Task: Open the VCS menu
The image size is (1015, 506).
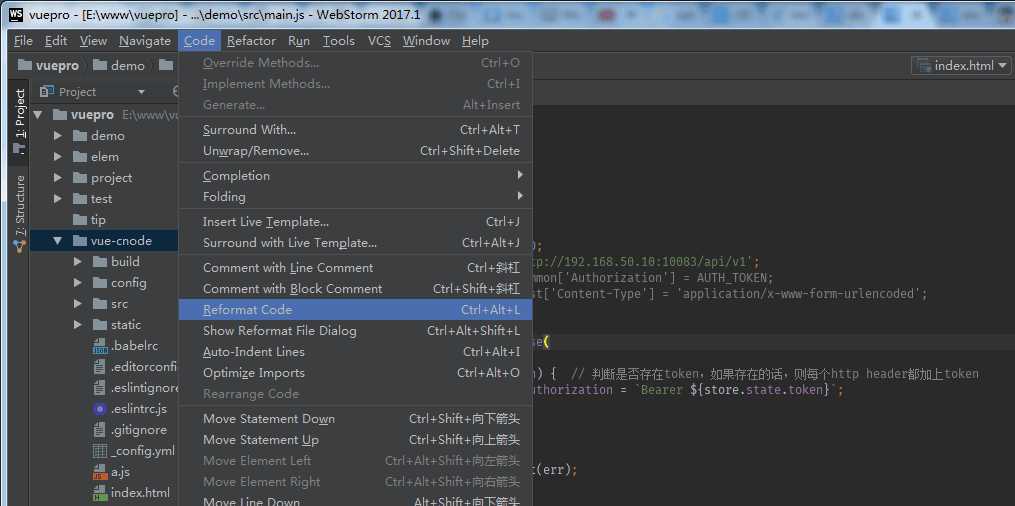Action: pos(379,41)
